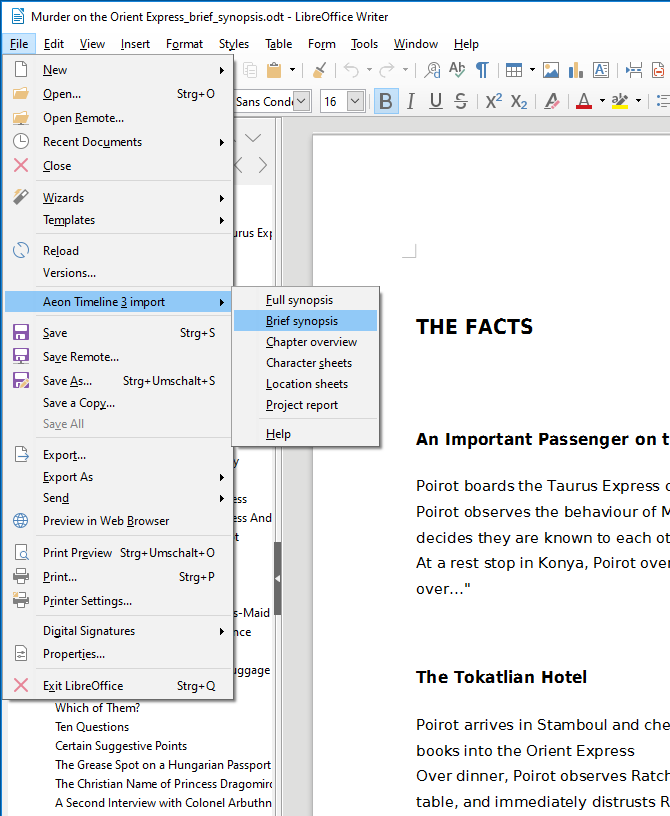Click the Redo arrow icon
The width and height of the screenshot is (670, 816).
387,70
